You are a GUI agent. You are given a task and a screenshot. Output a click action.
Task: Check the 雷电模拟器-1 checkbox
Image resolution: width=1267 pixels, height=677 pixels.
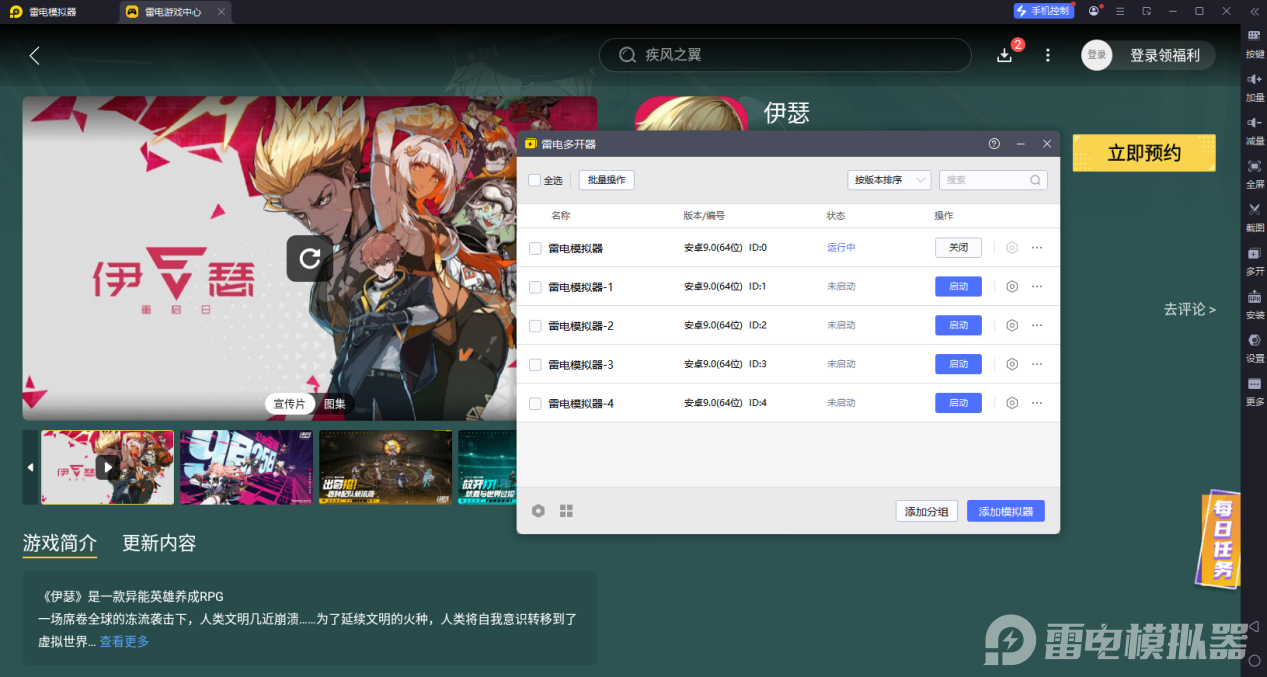pos(535,287)
